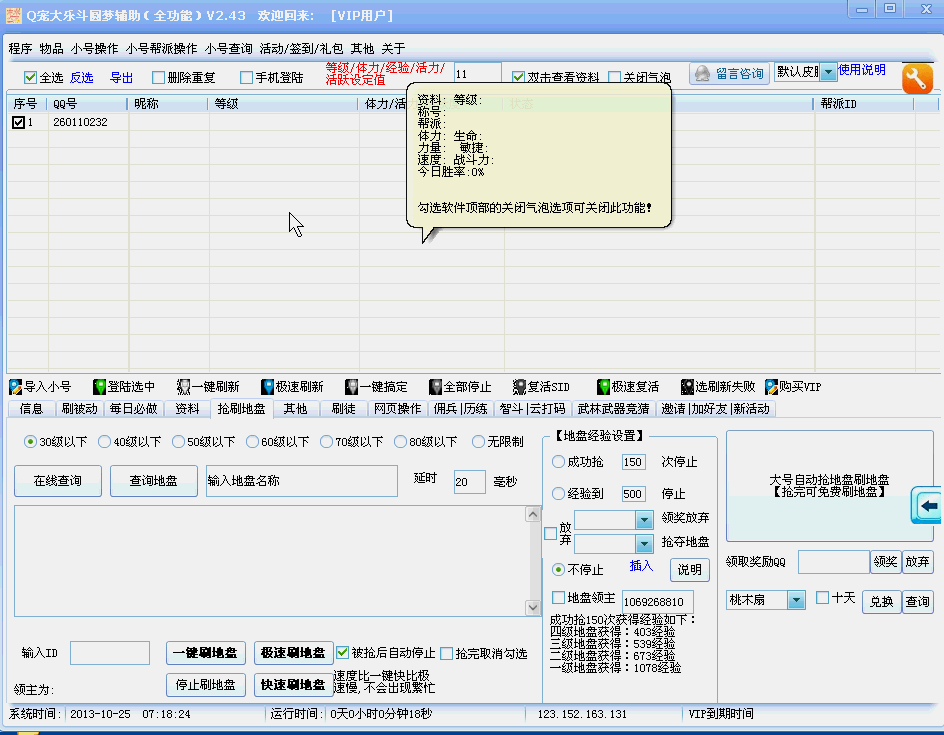This screenshot has height=735, width=944.
Task: Toggle the 双击查看资料 checkbox
Action: pyautogui.click(x=518, y=77)
